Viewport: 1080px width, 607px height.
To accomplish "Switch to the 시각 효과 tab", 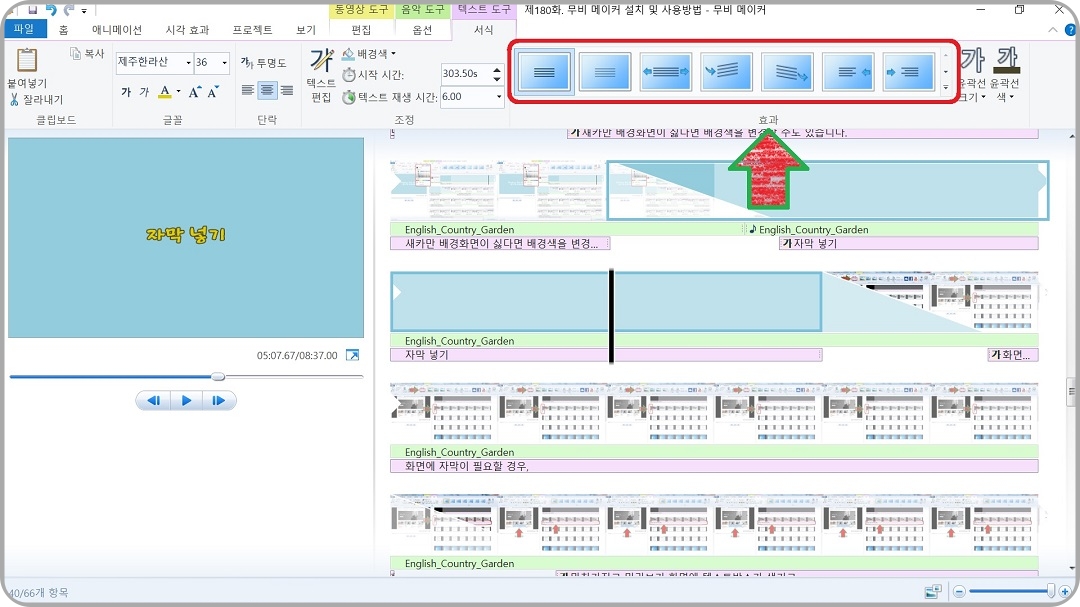I will tap(187, 30).
